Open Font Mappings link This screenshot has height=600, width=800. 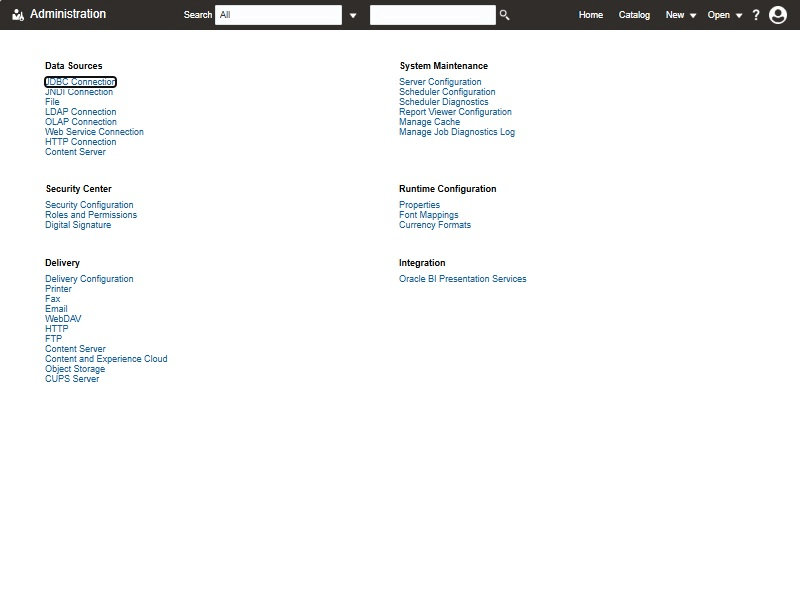429,215
